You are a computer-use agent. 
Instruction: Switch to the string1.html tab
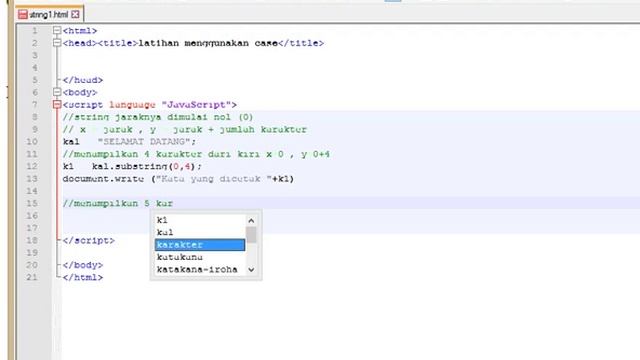(x=49, y=15)
